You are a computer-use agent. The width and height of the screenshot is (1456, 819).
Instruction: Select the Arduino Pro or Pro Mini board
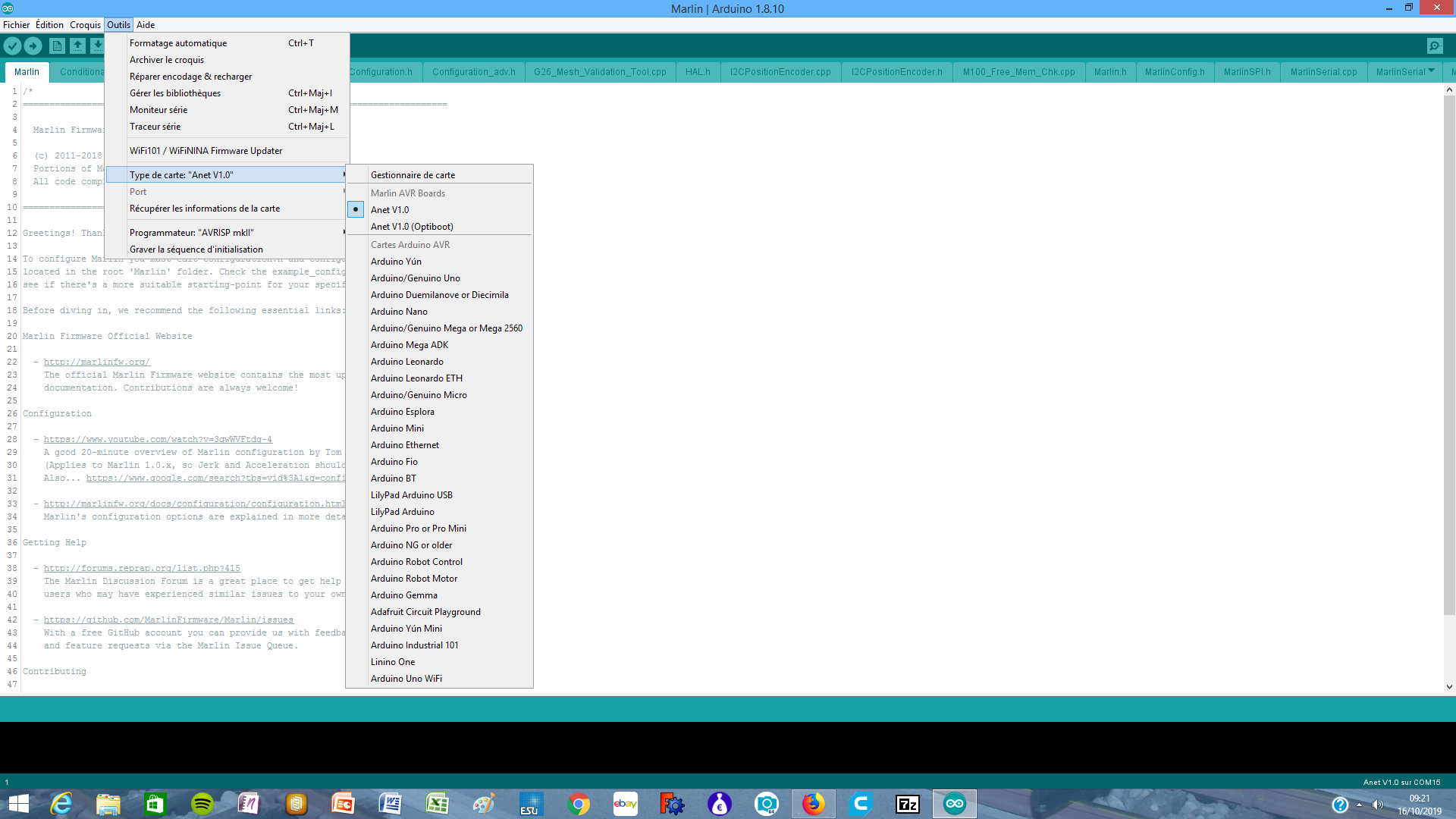(440, 529)
